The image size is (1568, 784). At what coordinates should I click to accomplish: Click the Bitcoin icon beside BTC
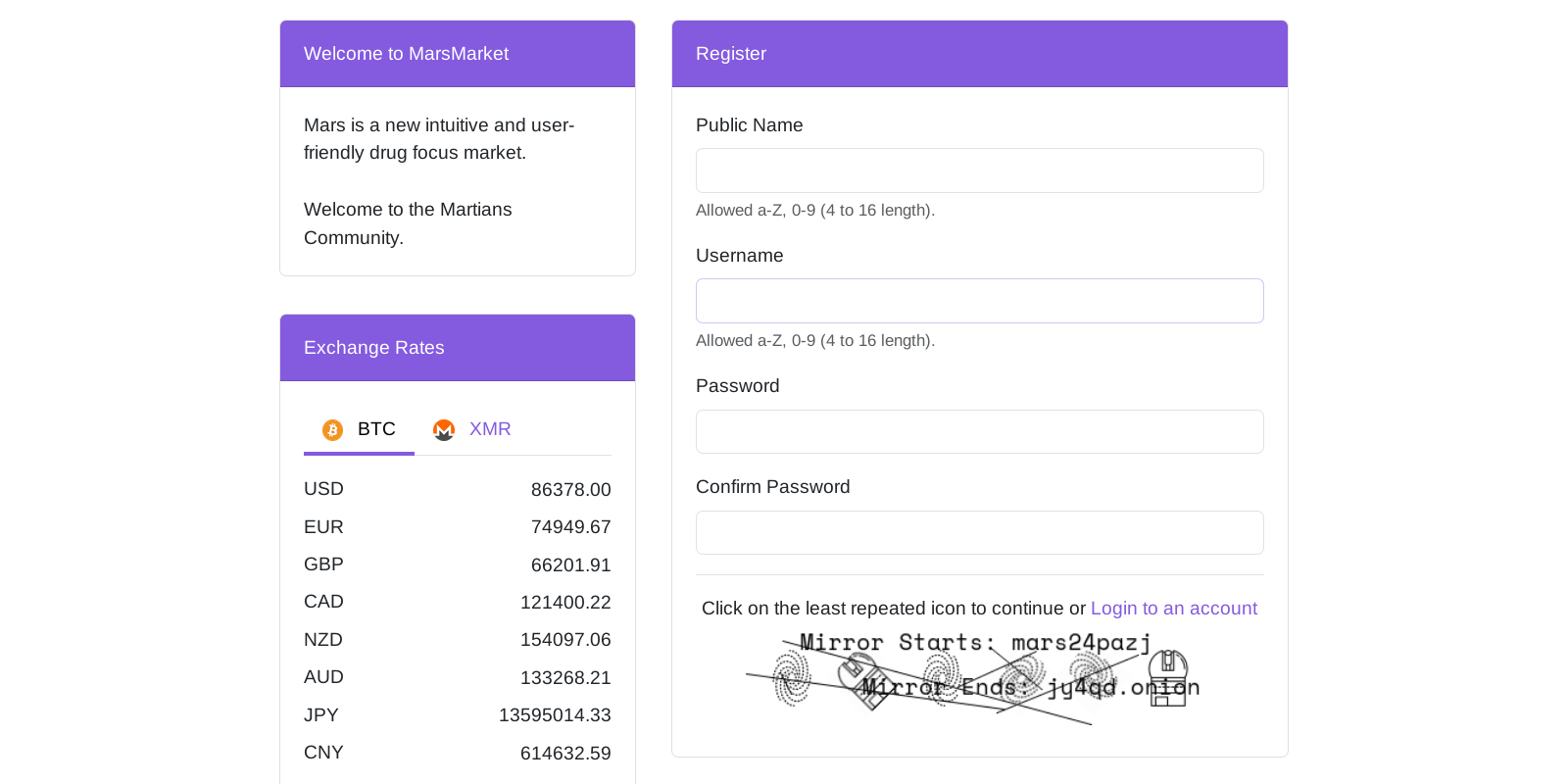[332, 430]
